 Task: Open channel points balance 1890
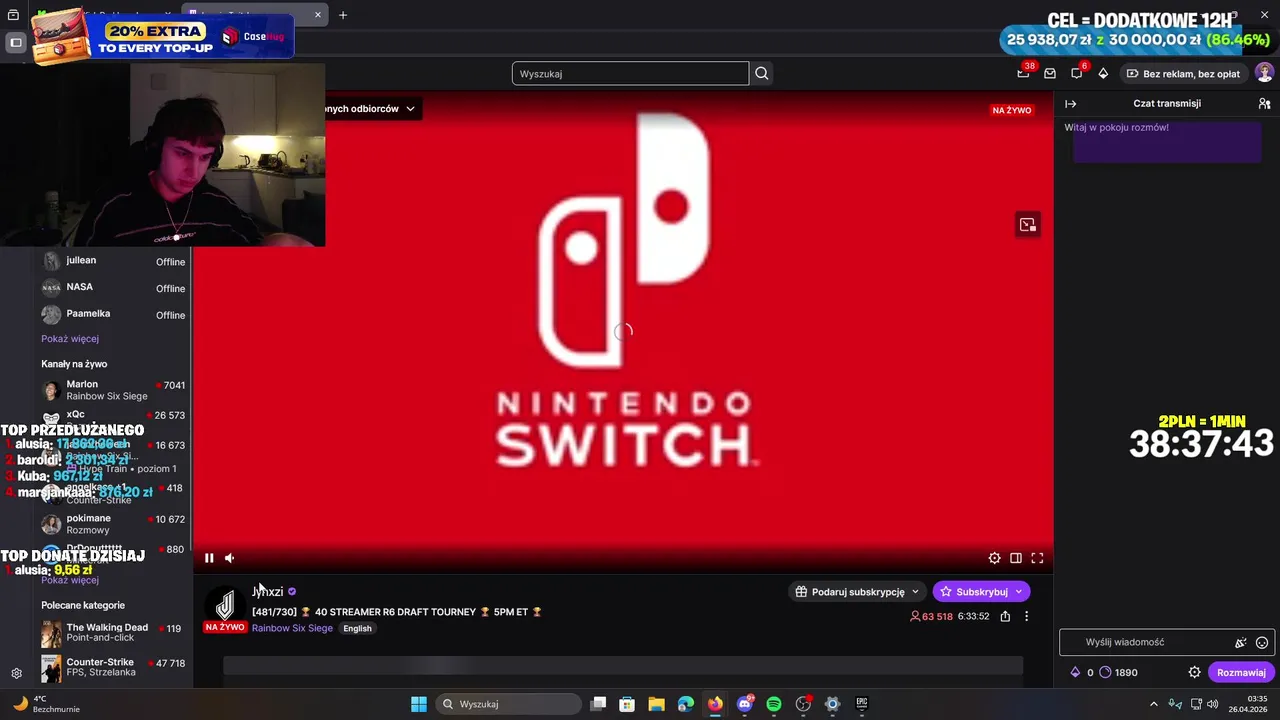[x=1118, y=672]
